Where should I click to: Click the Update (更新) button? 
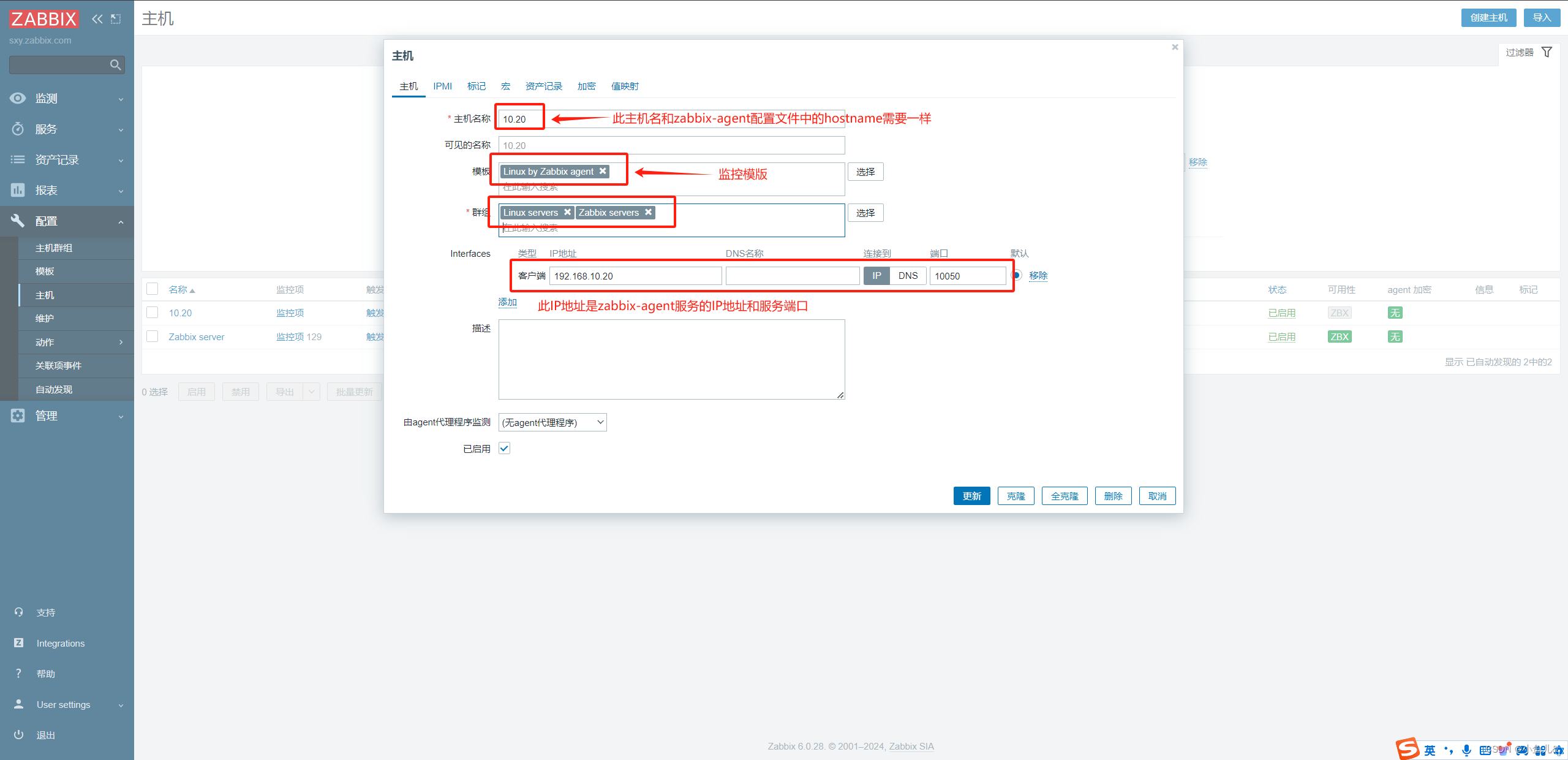click(971, 496)
